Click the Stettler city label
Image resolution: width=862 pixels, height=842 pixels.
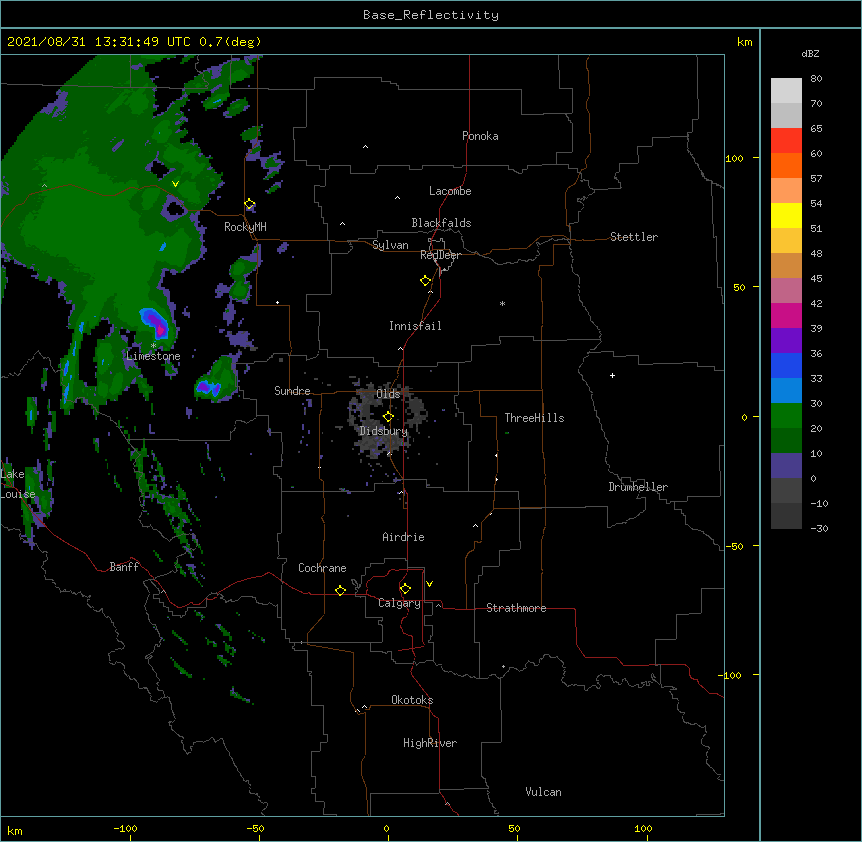634,237
